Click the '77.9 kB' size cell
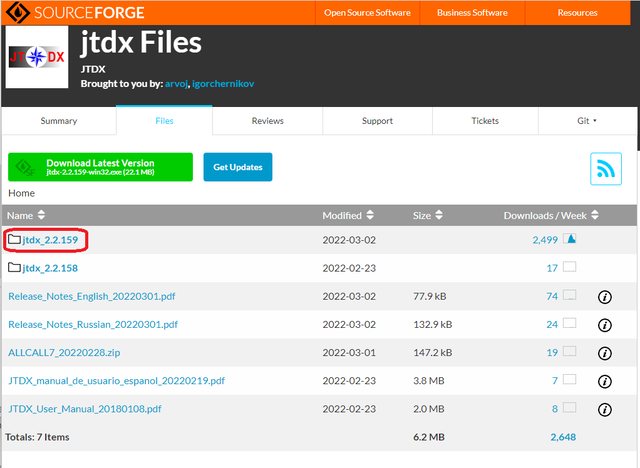 click(429, 296)
